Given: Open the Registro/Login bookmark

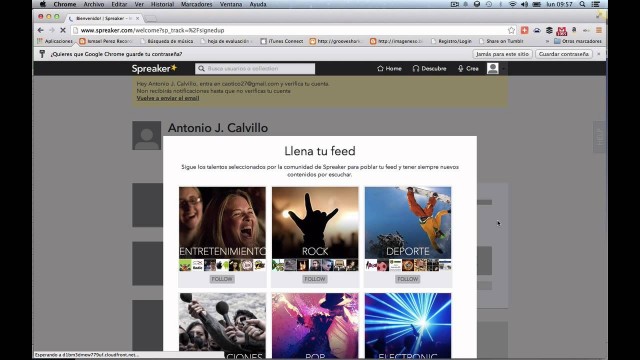Looking at the screenshot, I should point(451,41).
